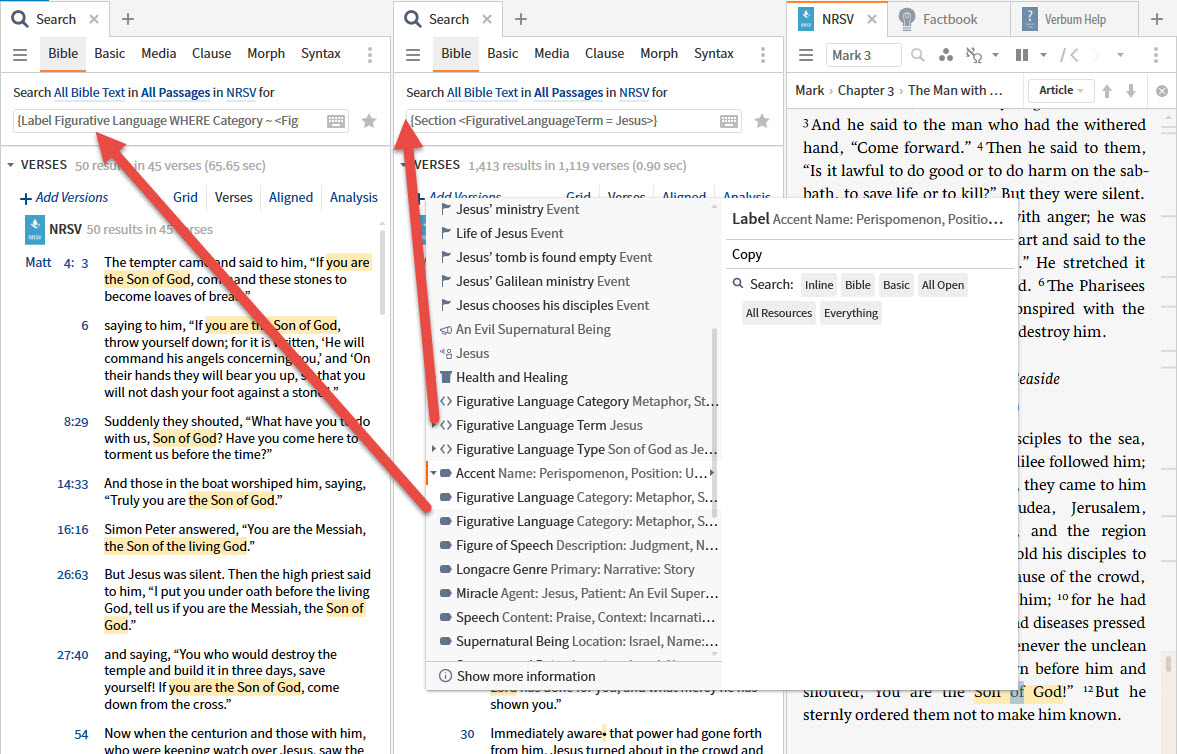
Task: Click magnifier icon next to Search: in context menu
Action: coord(738,284)
